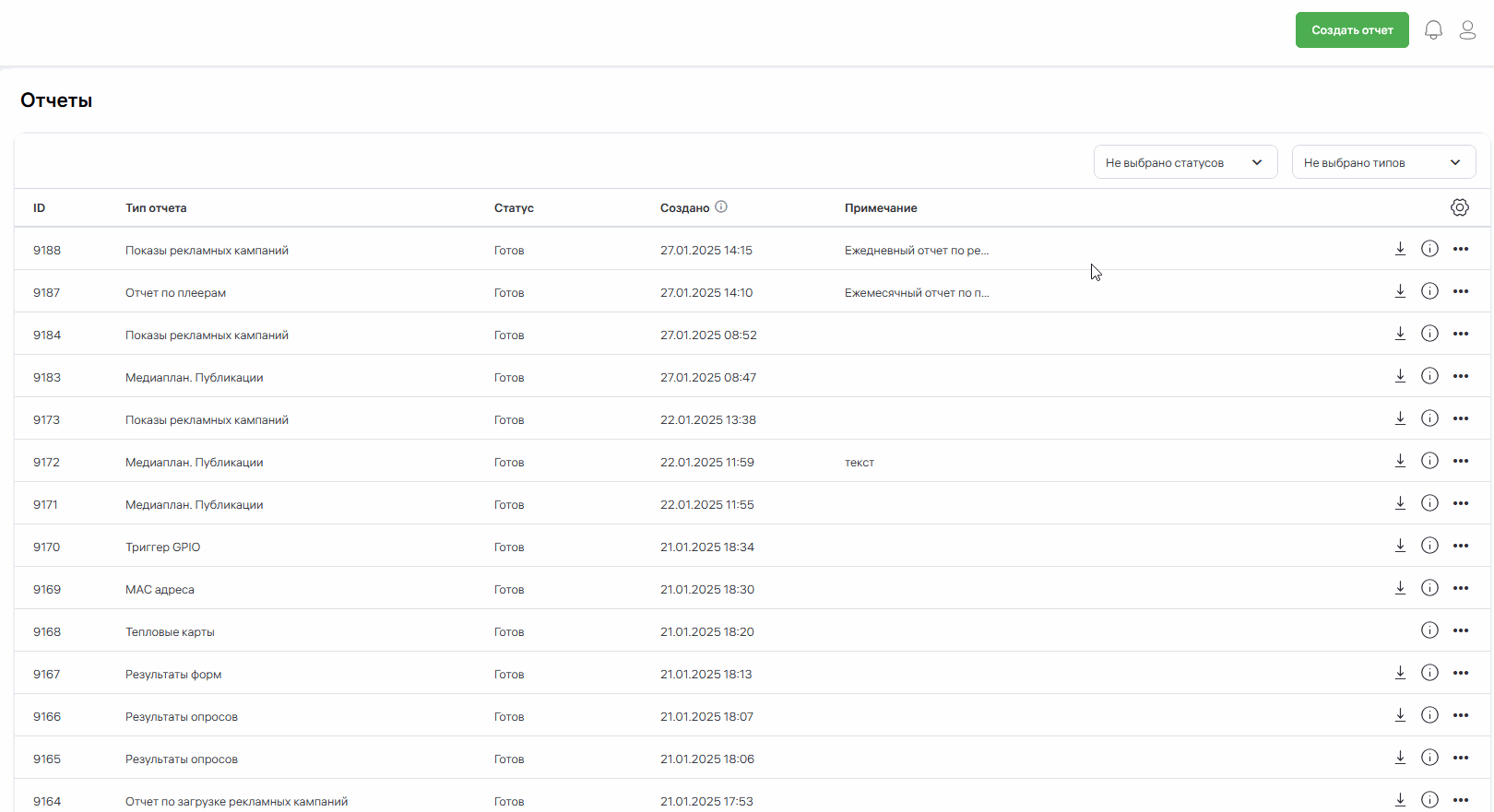
Task: Open table column settings gear icon
Action: [x=1459, y=207]
